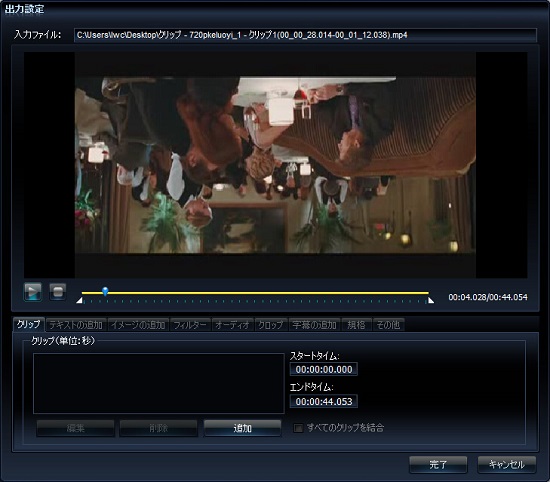Click the 00:04.028/00:44.054 time readout
The height and width of the screenshot is (482, 550).
[x=488, y=297]
